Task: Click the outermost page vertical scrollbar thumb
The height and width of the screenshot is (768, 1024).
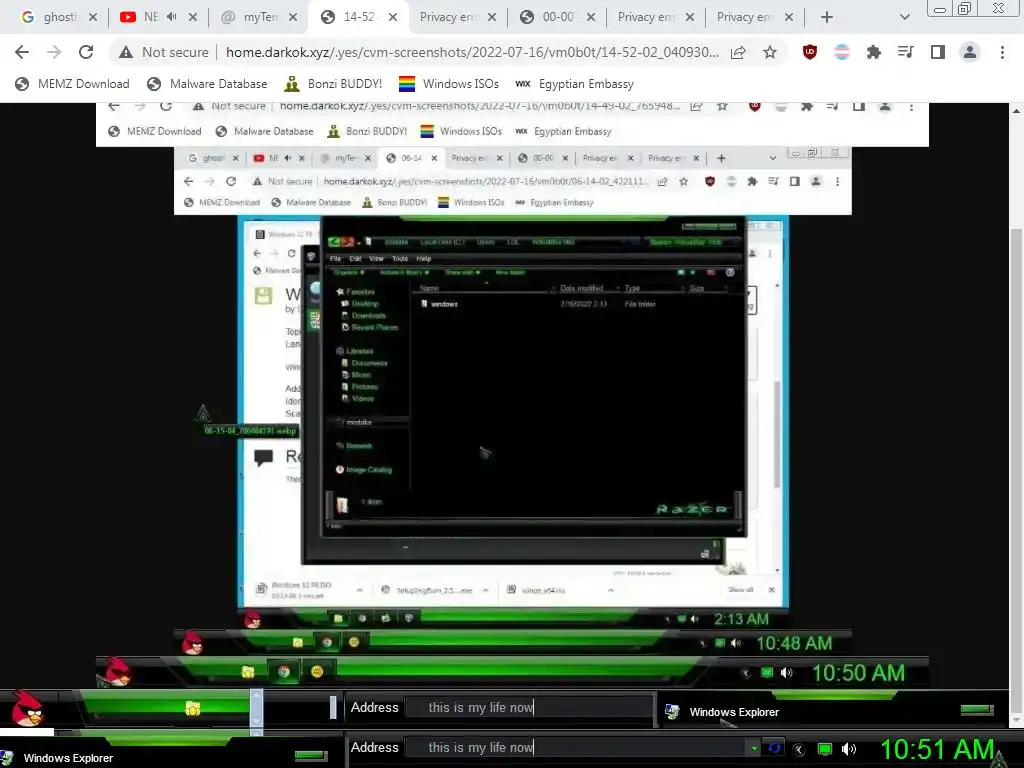Action: click(1016, 477)
